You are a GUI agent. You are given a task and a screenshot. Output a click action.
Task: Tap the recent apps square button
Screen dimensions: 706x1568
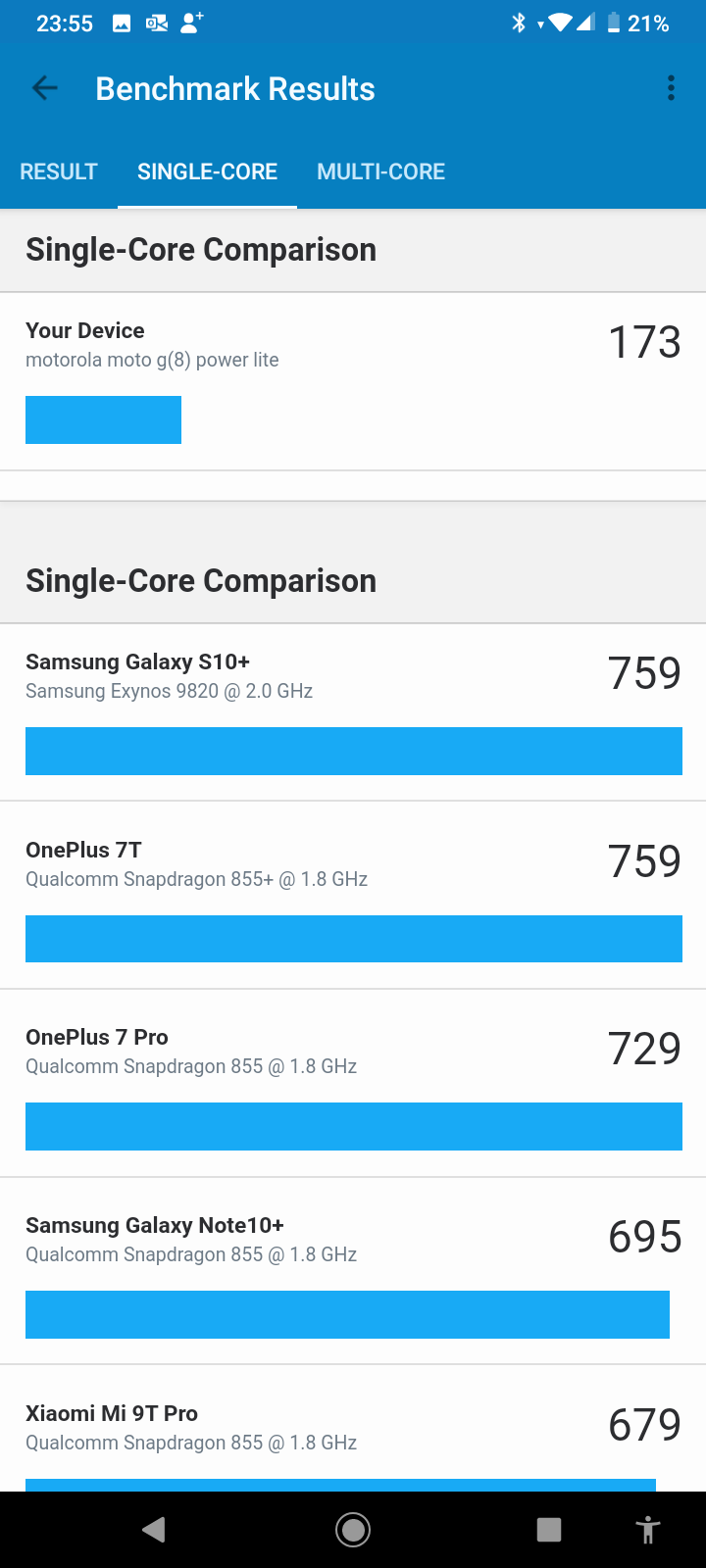(549, 1530)
